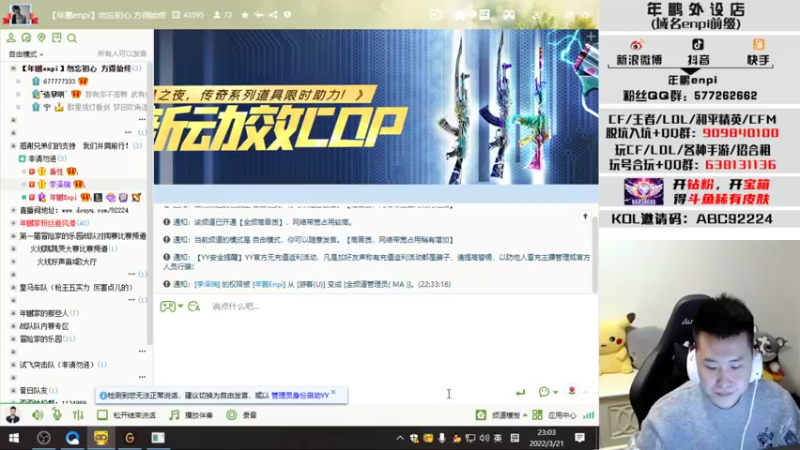
Task: Collapse the 【年鹏enpi】勿忘初心 channel node
Action: point(13,68)
